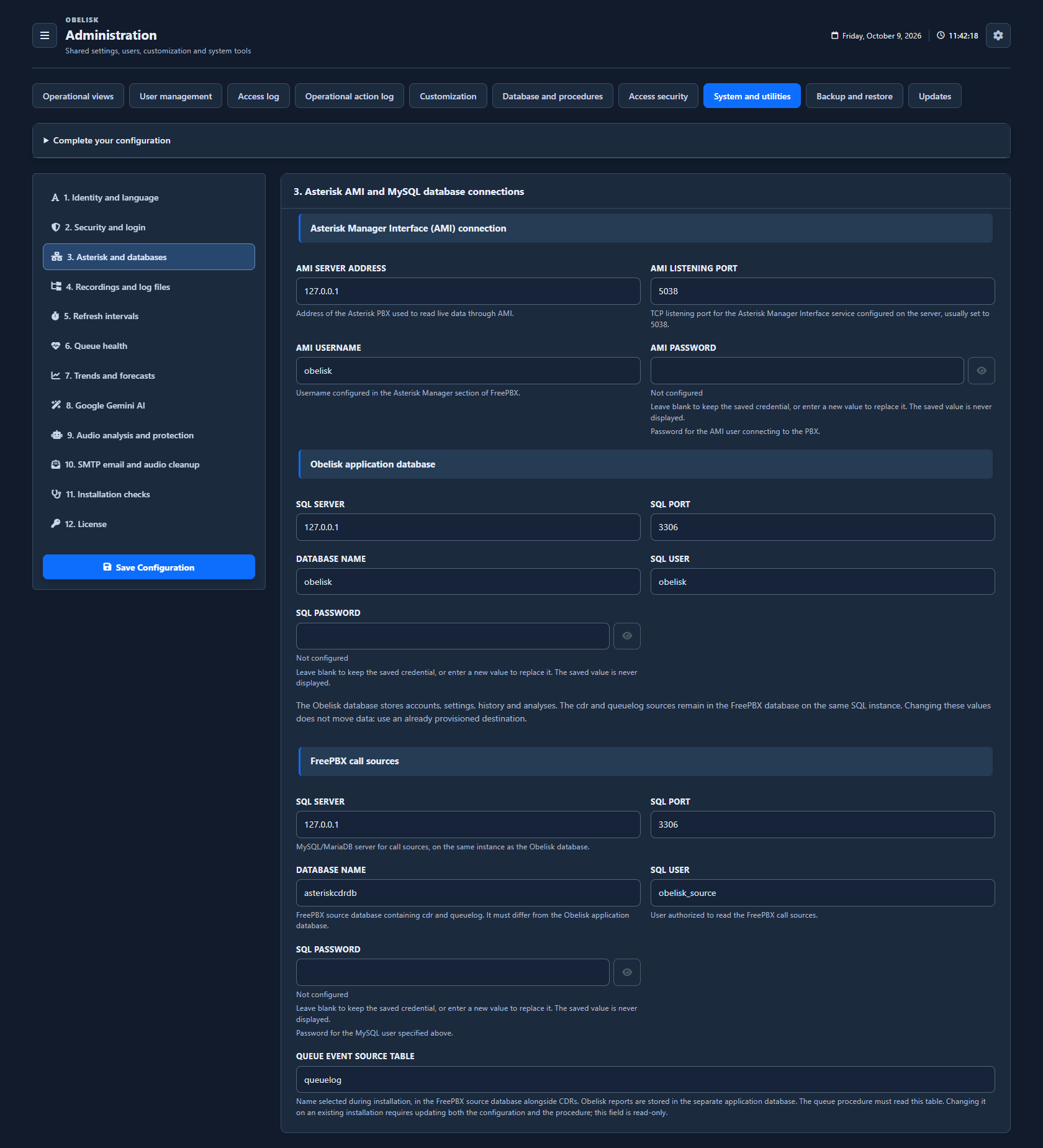Expand Complete your configuration section

click(521, 140)
